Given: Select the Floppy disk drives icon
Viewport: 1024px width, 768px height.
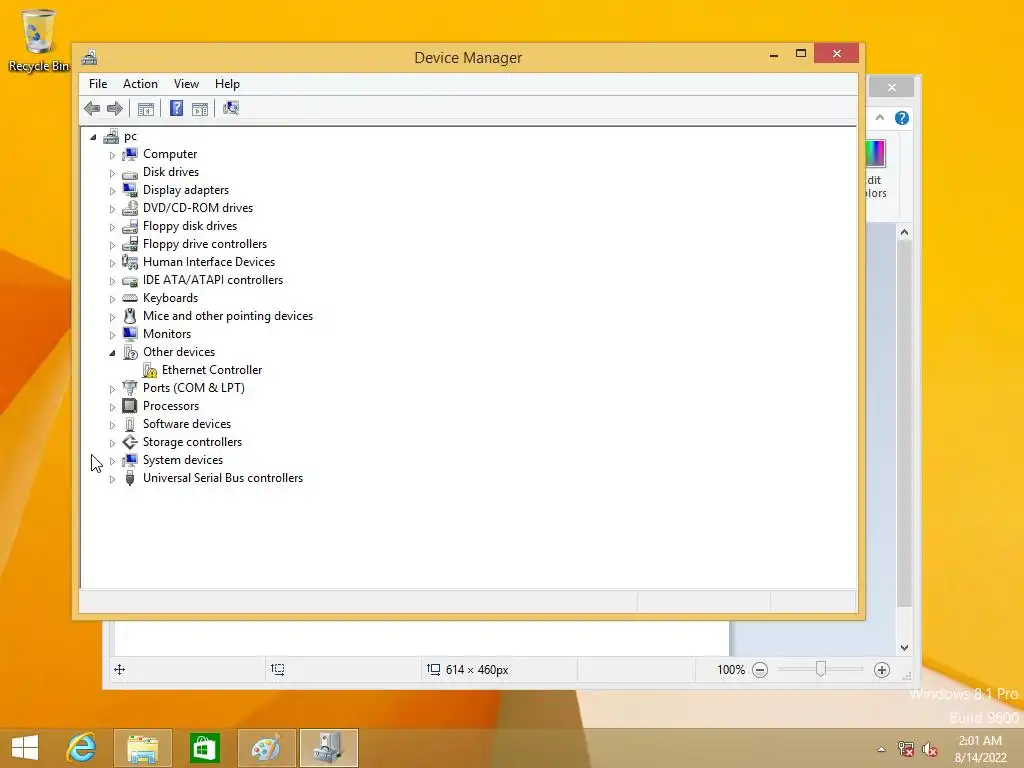Looking at the screenshot, I should [x=130, y=226].
